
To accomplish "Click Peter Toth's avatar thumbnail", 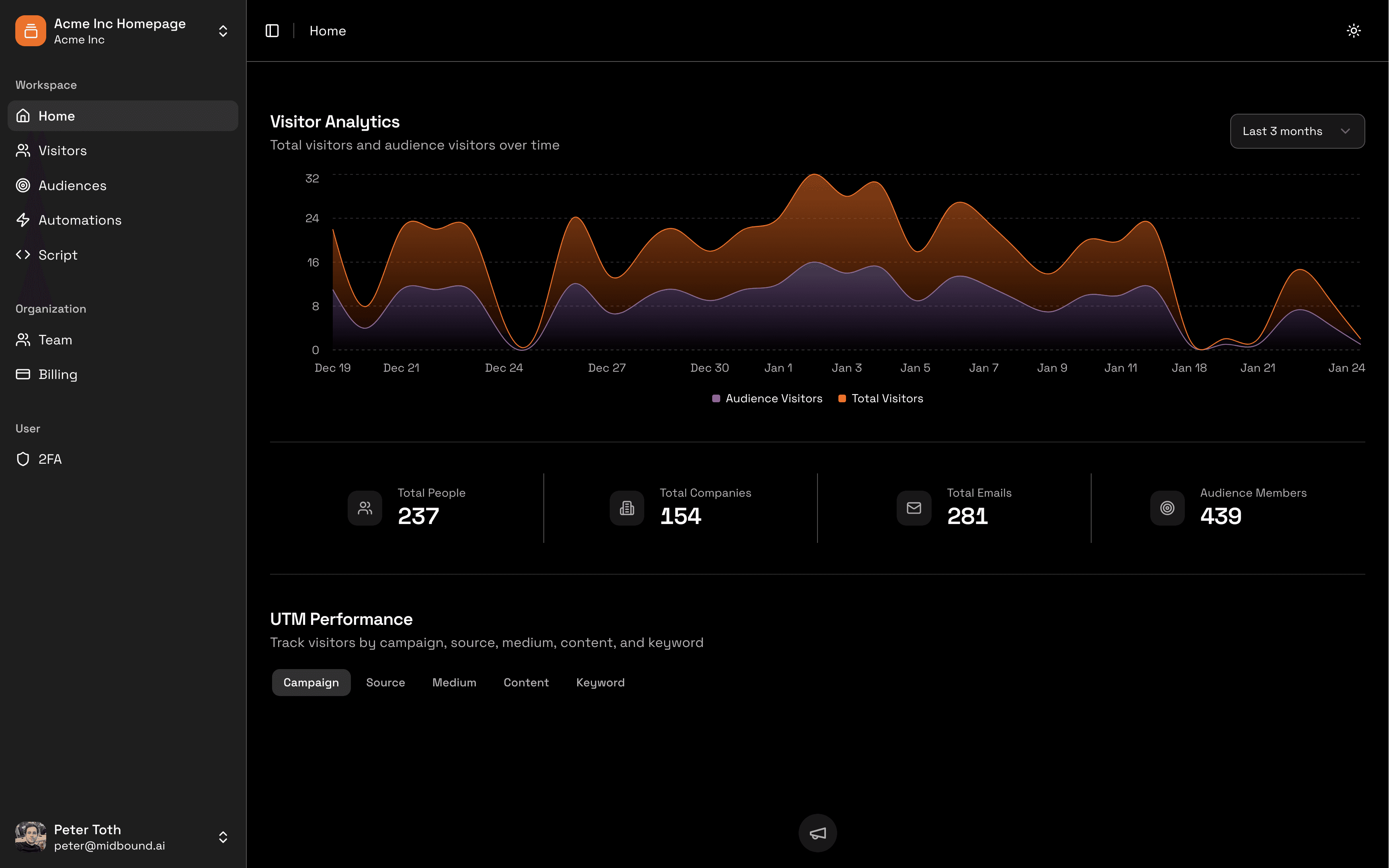I will [x=31, y=837].
